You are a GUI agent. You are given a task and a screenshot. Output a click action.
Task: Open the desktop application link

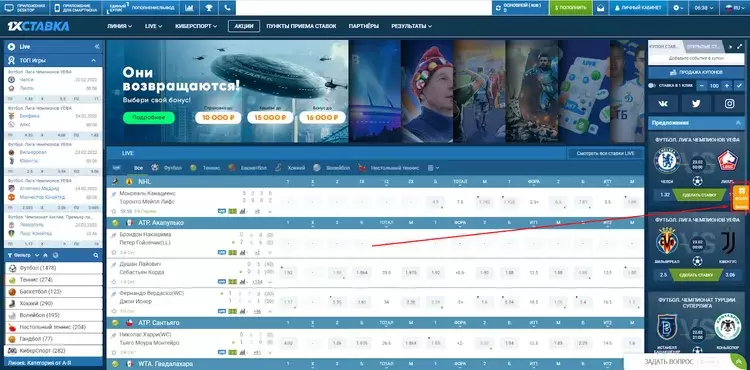pos(25,8)
